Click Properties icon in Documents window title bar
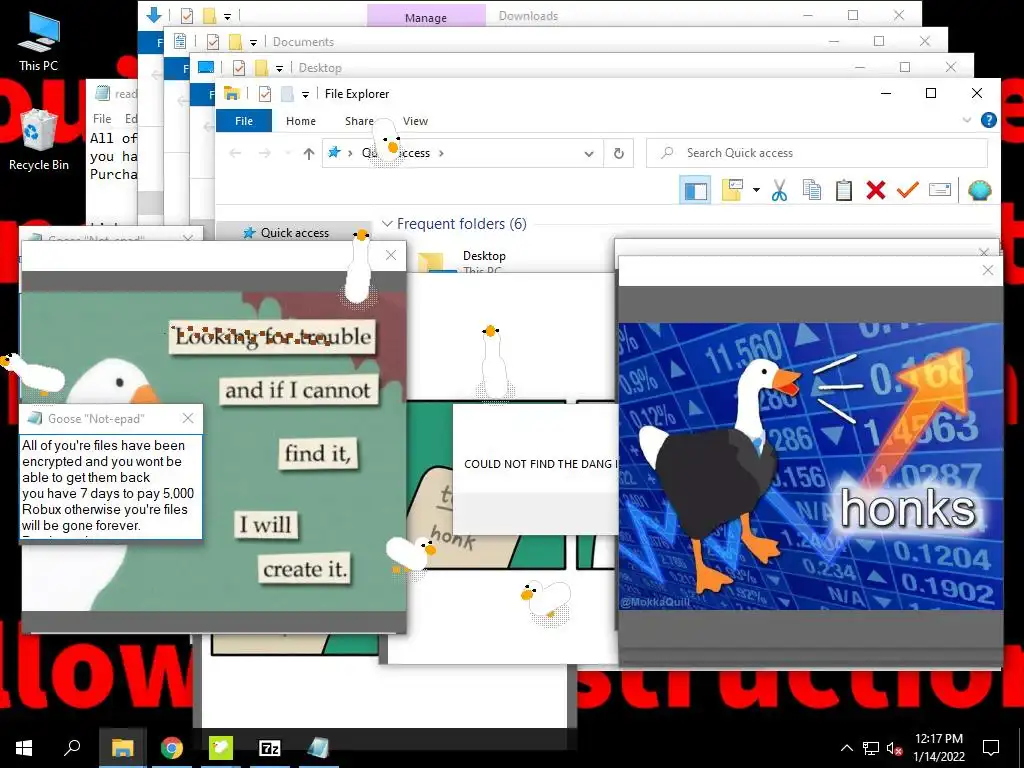This screenshot has width=1024, height=768. [x=213, y=42]
